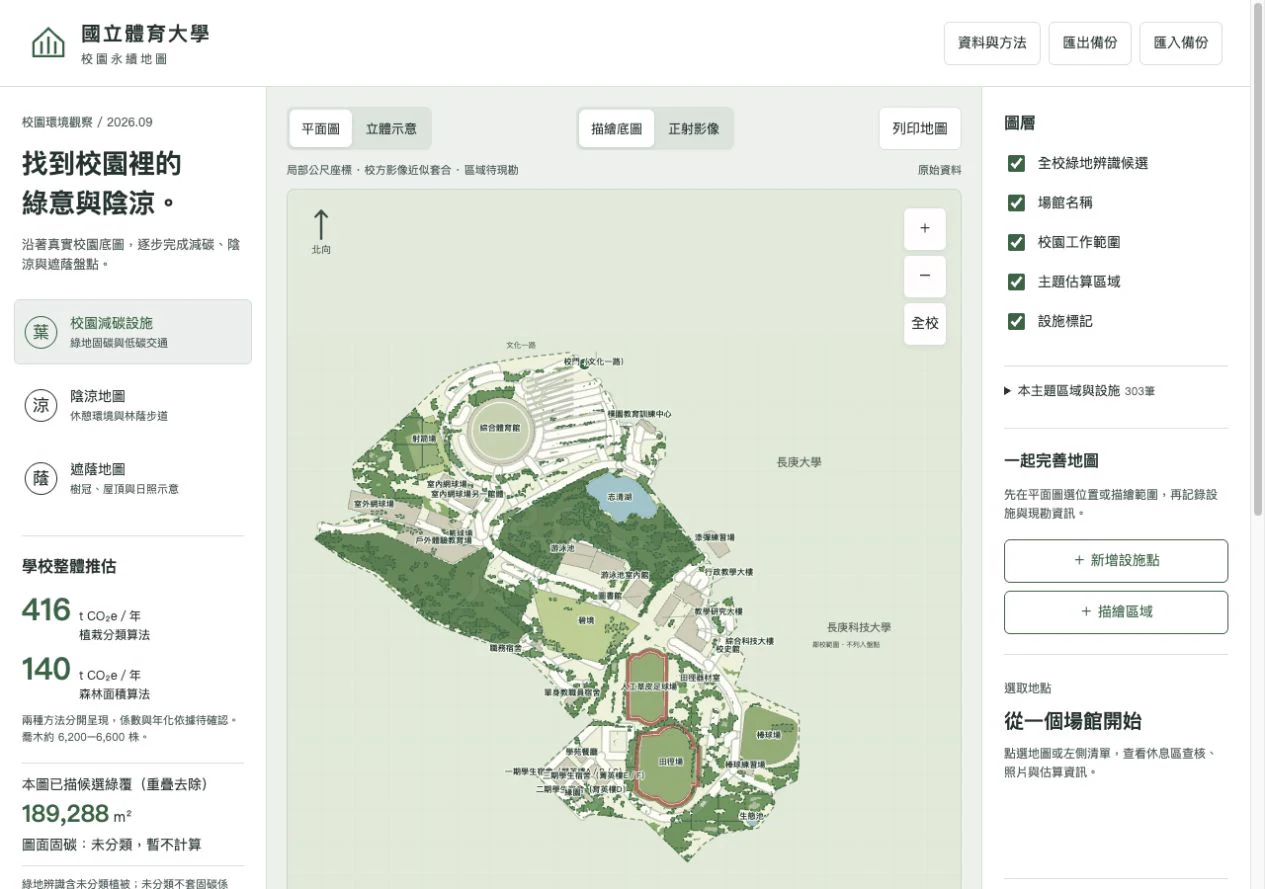1265x889 pixels.
Task: Switch to the 立體示意 view tab
Action: 391,129
